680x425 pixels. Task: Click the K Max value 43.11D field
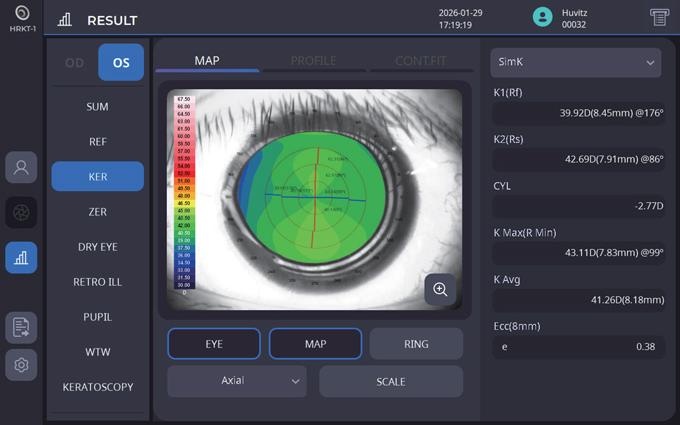[579, 253]
